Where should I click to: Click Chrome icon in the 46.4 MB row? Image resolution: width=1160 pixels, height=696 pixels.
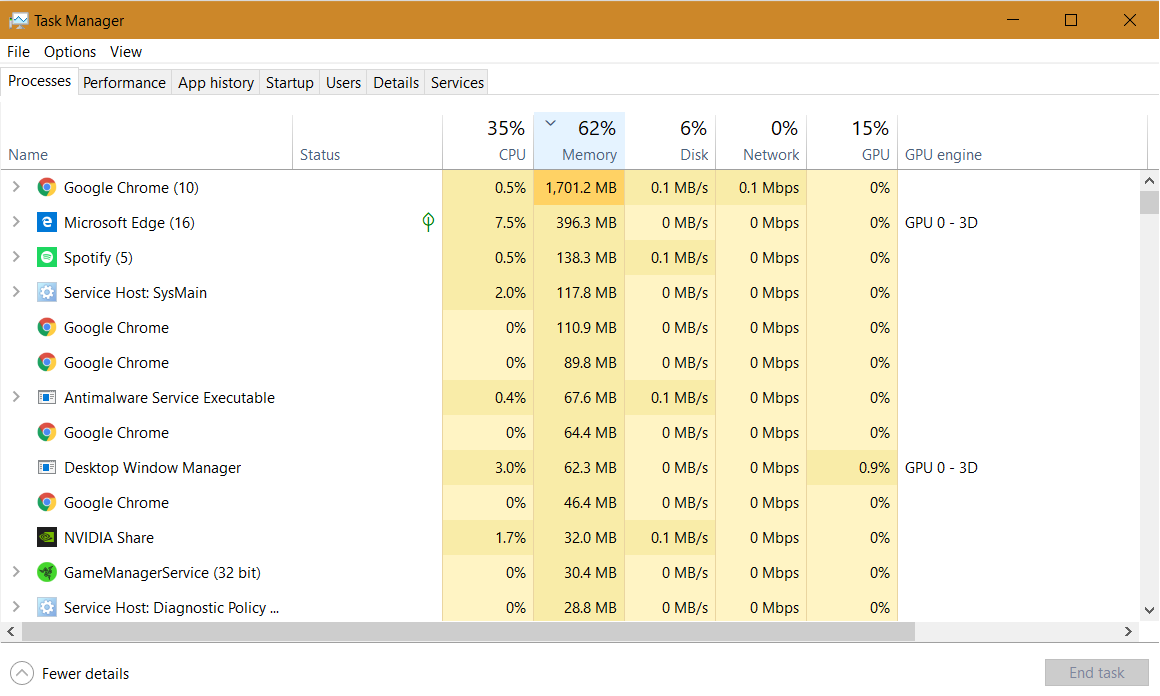point(47,502)
